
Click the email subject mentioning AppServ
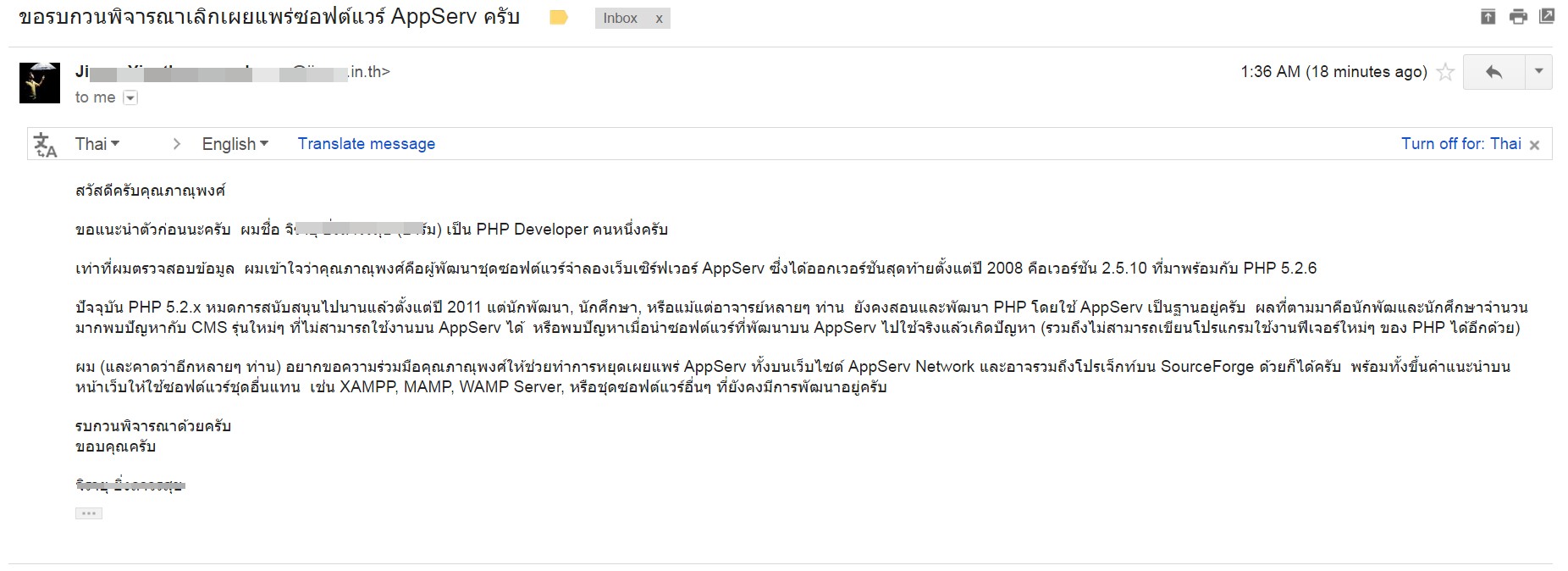[269, 18]
